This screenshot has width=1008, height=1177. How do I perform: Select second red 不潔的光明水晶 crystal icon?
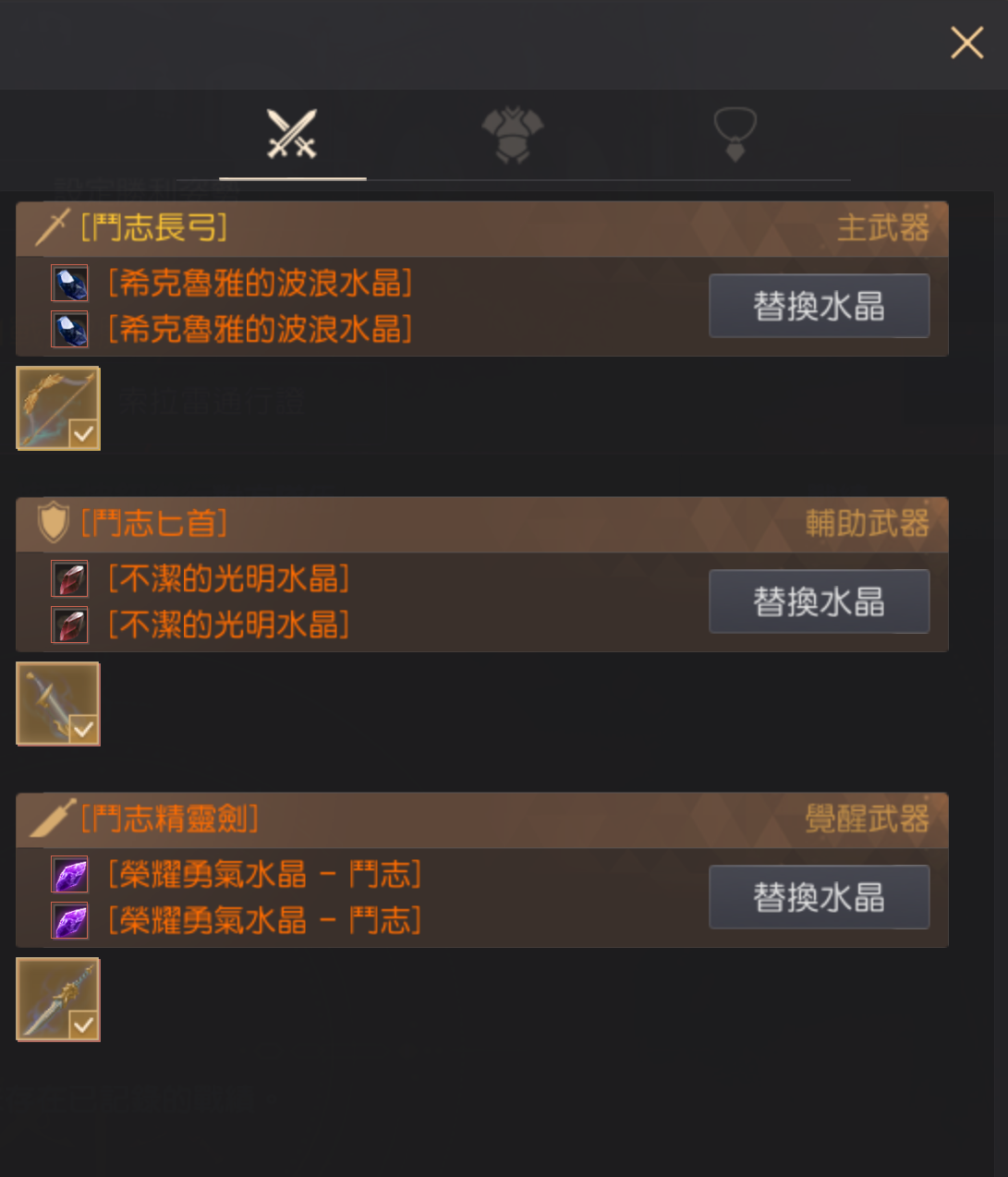point(69,625)
